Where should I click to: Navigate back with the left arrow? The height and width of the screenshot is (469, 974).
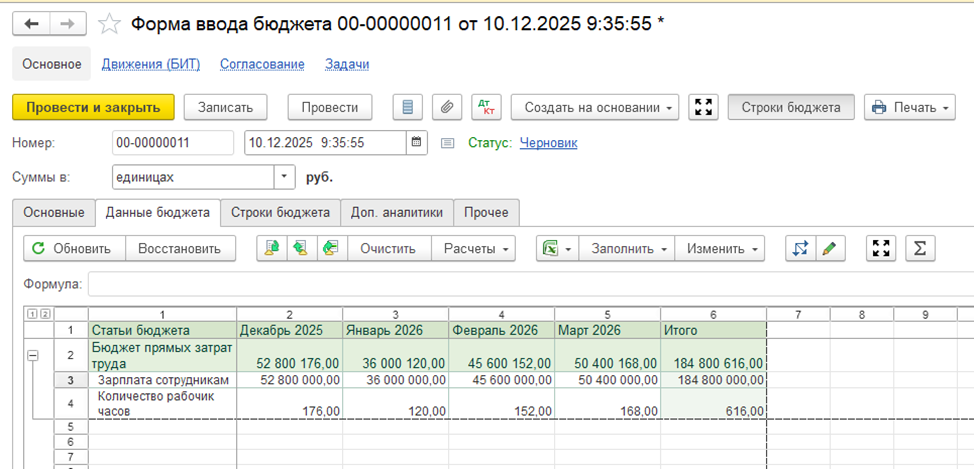[x=31, y=24]
